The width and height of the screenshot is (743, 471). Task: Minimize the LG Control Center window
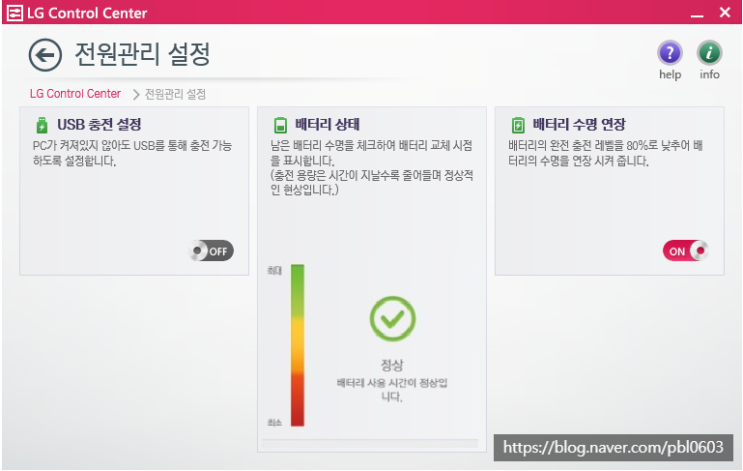tap(697, 14)
